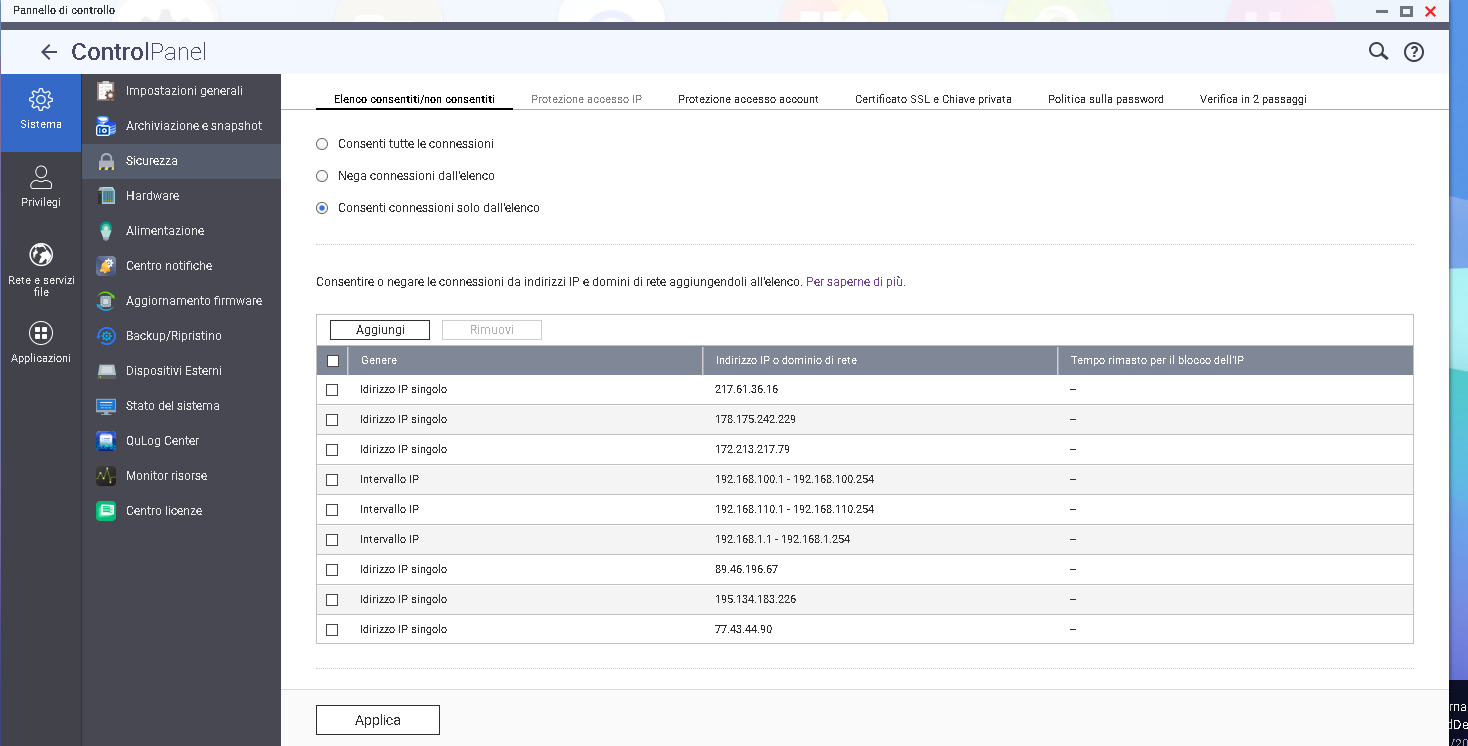Open Politica sulla password tab

coord(1106,99)
